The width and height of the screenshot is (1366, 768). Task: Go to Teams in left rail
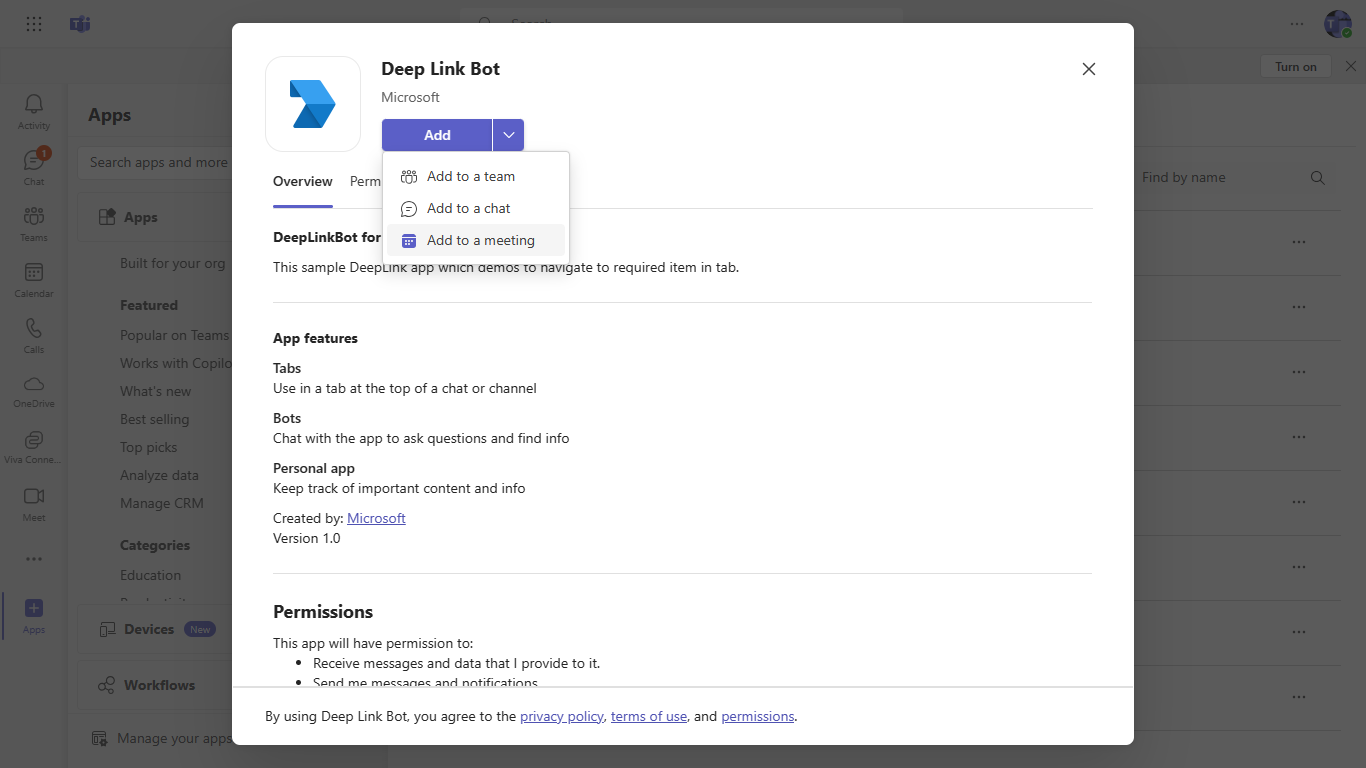(x=34, y=223)
